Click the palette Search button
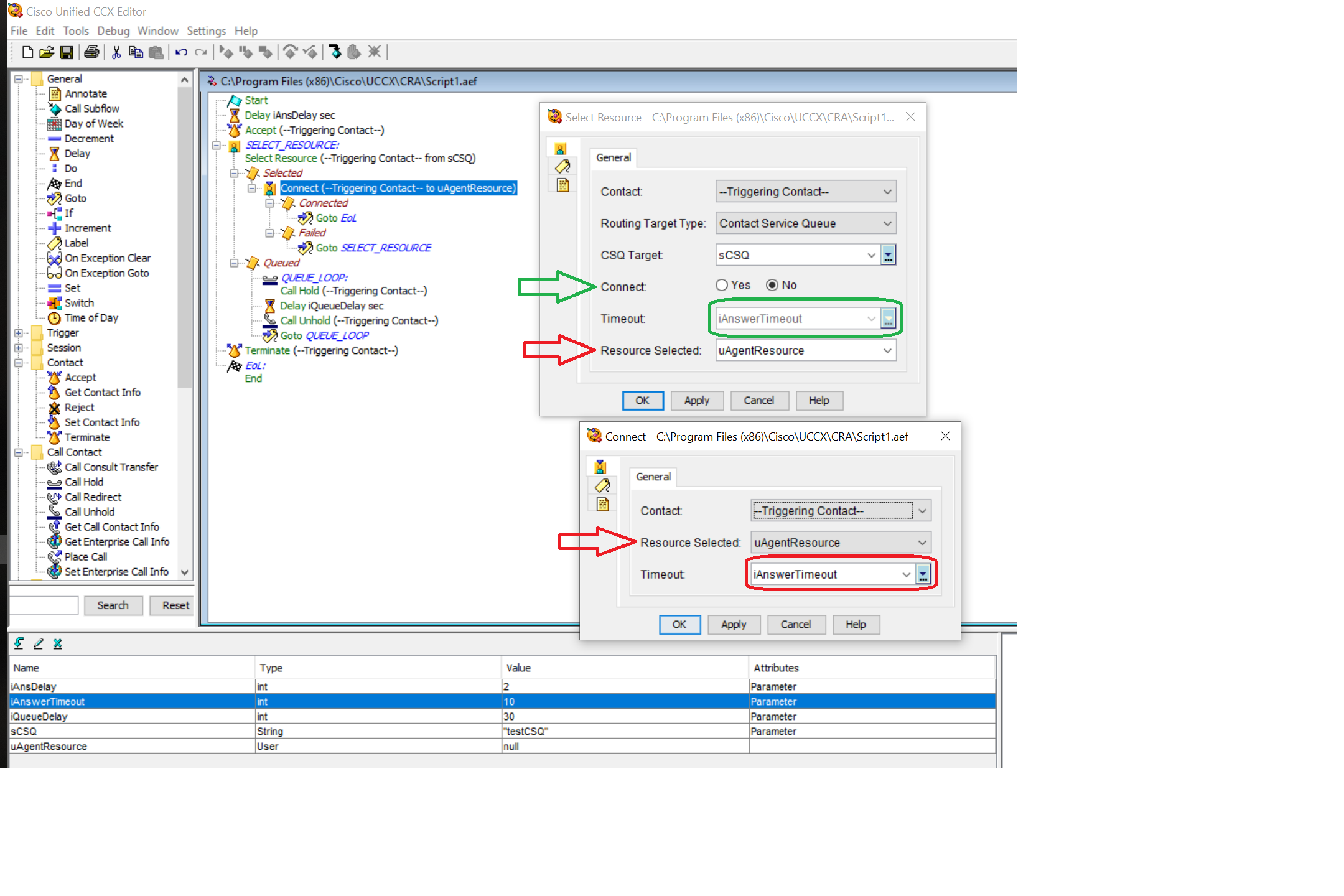Viewport: 1344px width, 896px height. pos(113,605)
